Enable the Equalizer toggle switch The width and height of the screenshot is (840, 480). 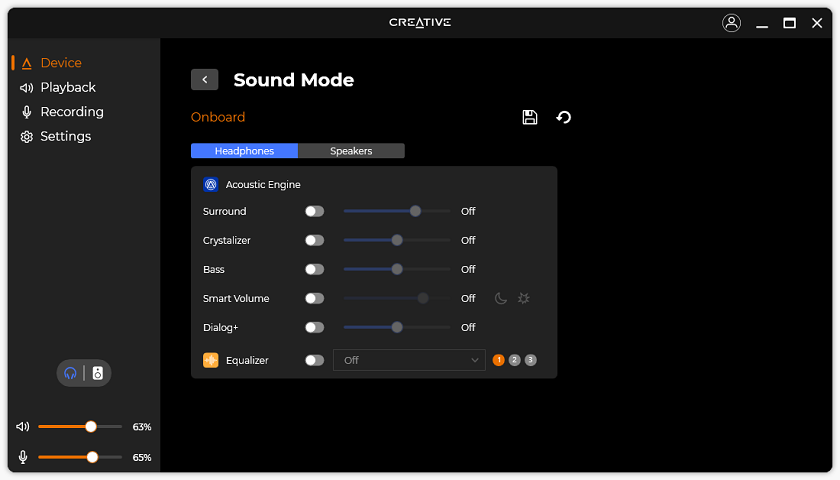tap(314, 360)
